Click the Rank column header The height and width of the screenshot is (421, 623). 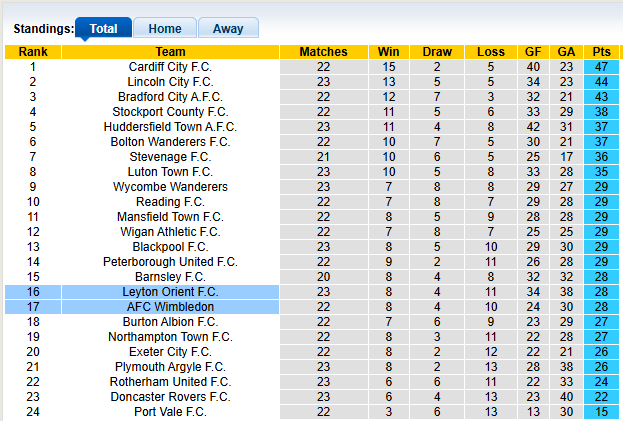pos(33,52)
